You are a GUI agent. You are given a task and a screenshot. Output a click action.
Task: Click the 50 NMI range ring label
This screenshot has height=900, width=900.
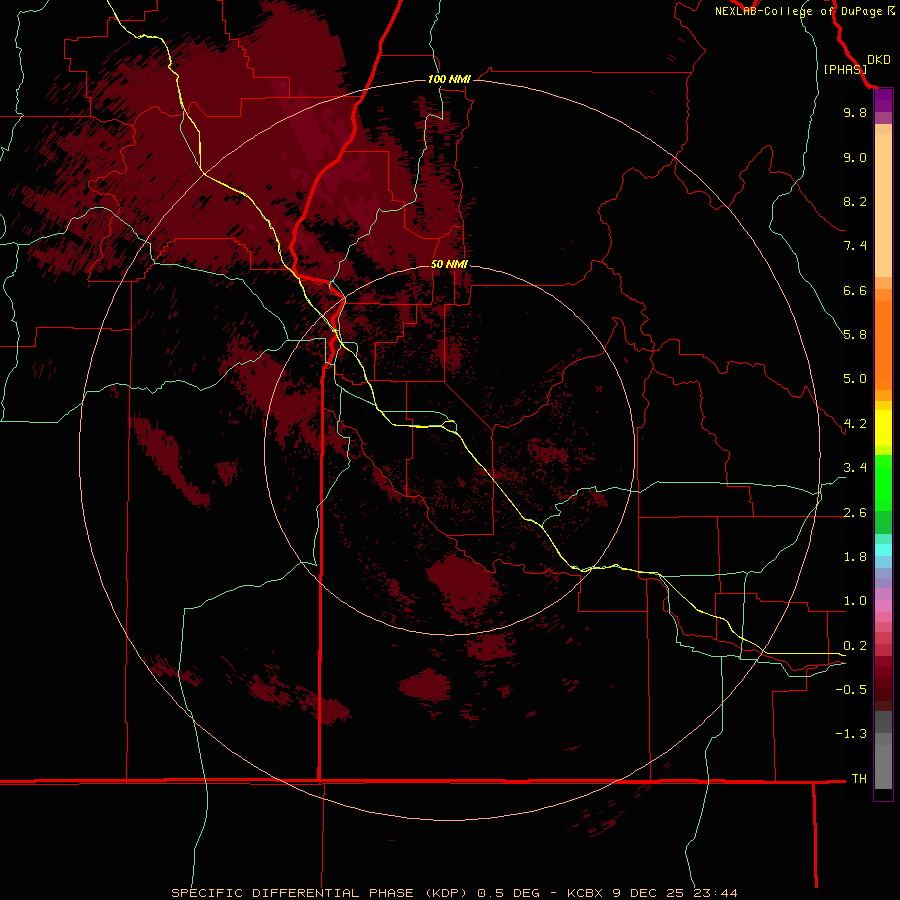pyautogui.click(x=449, y=264)
